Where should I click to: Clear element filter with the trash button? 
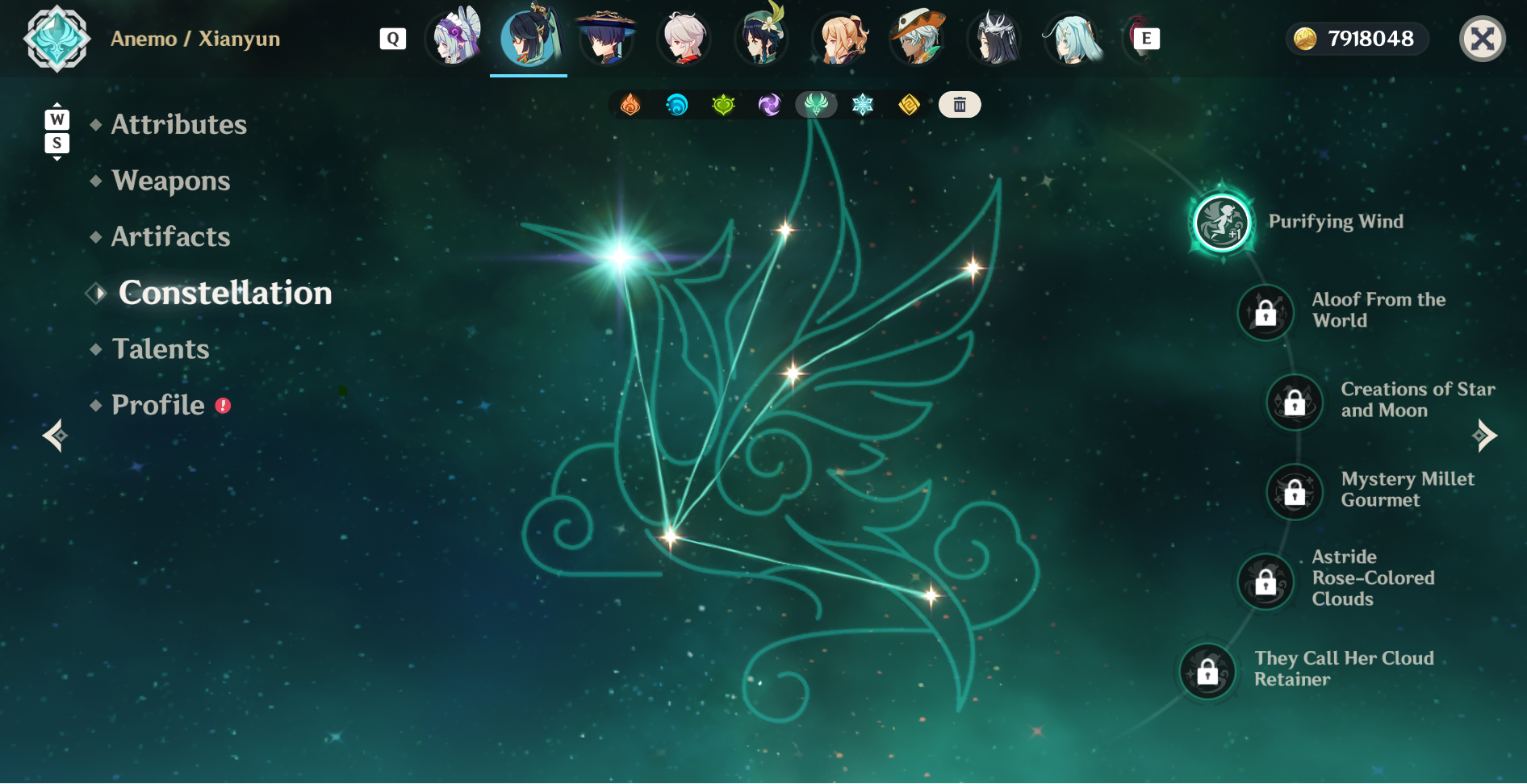tap(960, 105)
